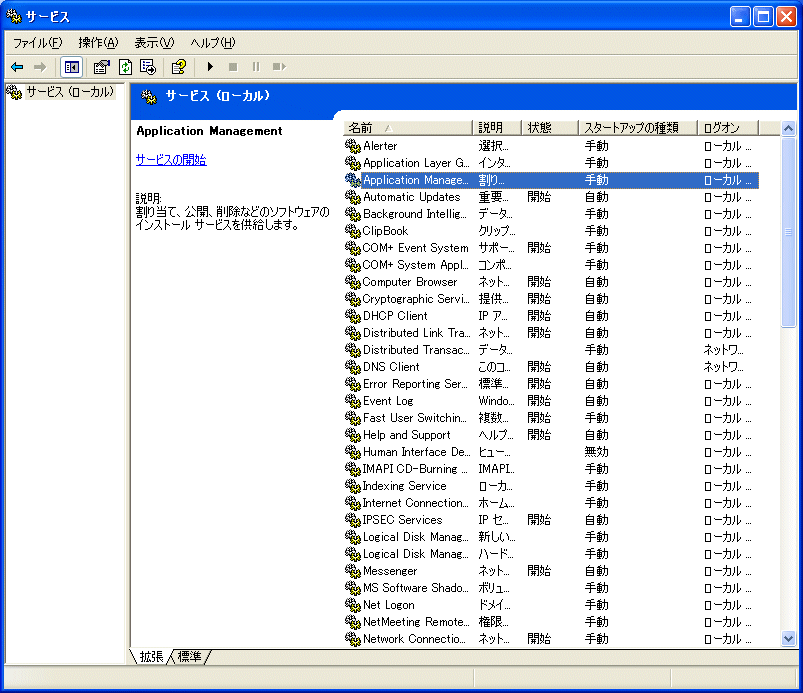Open the 表示(V) menu
803x693 pixels.
154,43
